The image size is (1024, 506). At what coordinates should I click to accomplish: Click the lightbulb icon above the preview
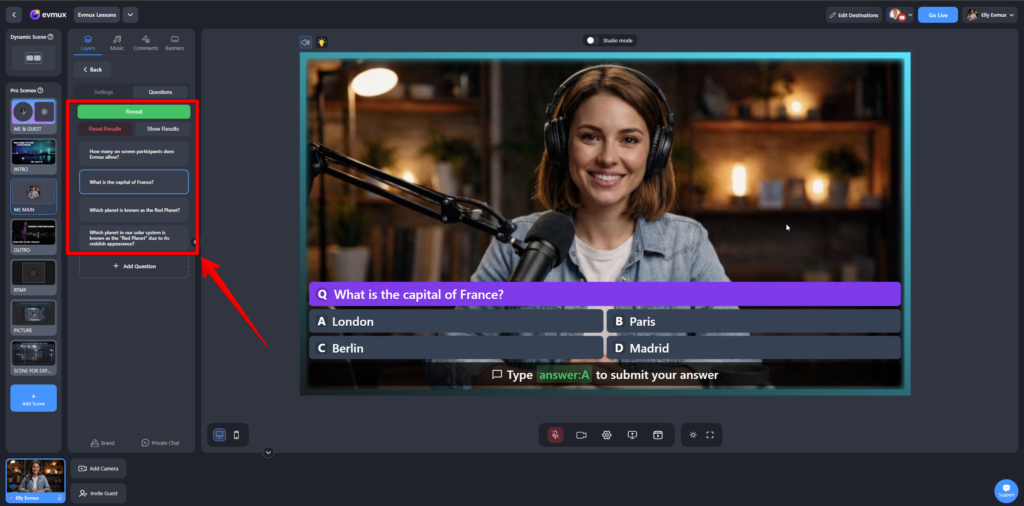[x=322, y=42]
